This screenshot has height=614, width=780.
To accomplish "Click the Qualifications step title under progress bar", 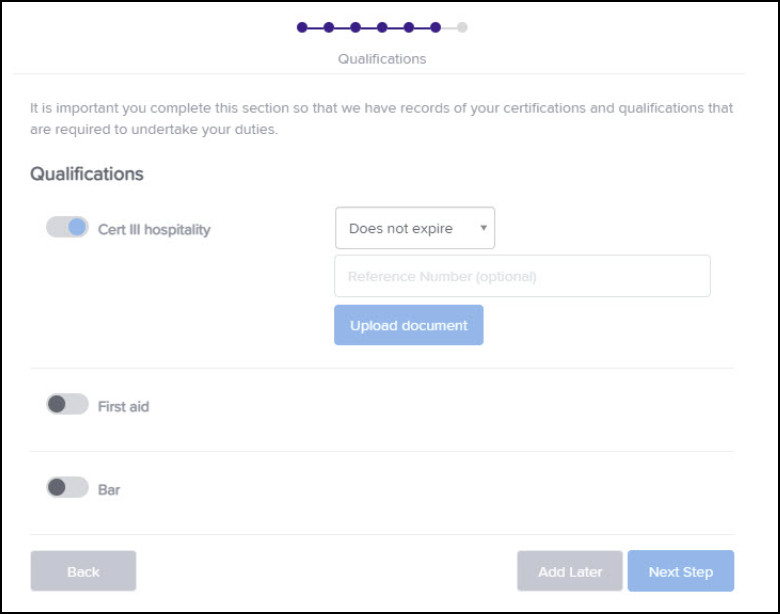I will (382, 59).
